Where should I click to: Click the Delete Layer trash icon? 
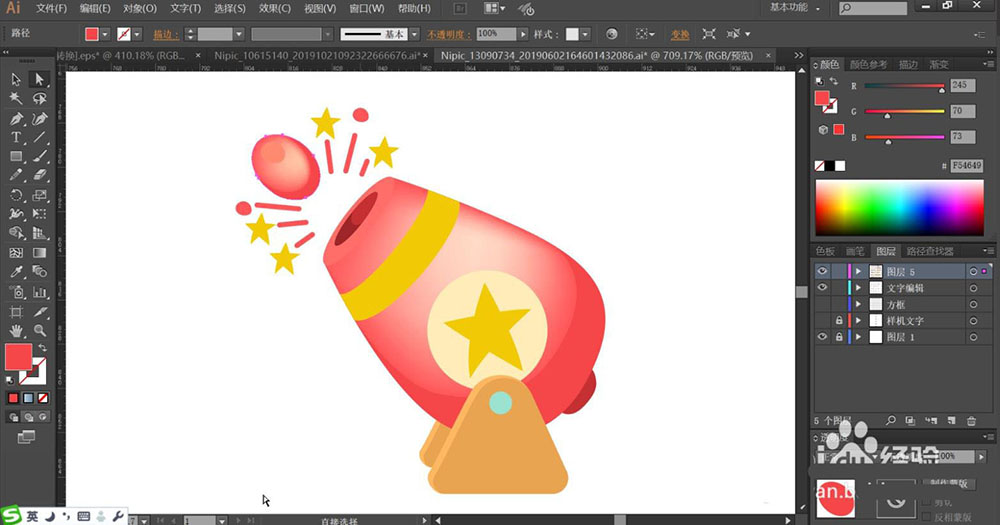[x=971, y=420]
